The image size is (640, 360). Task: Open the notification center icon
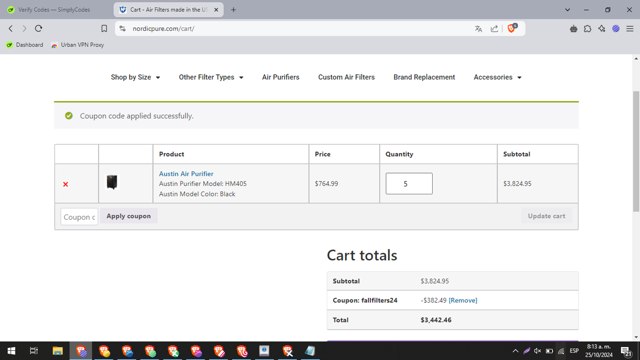coord(626,351)
